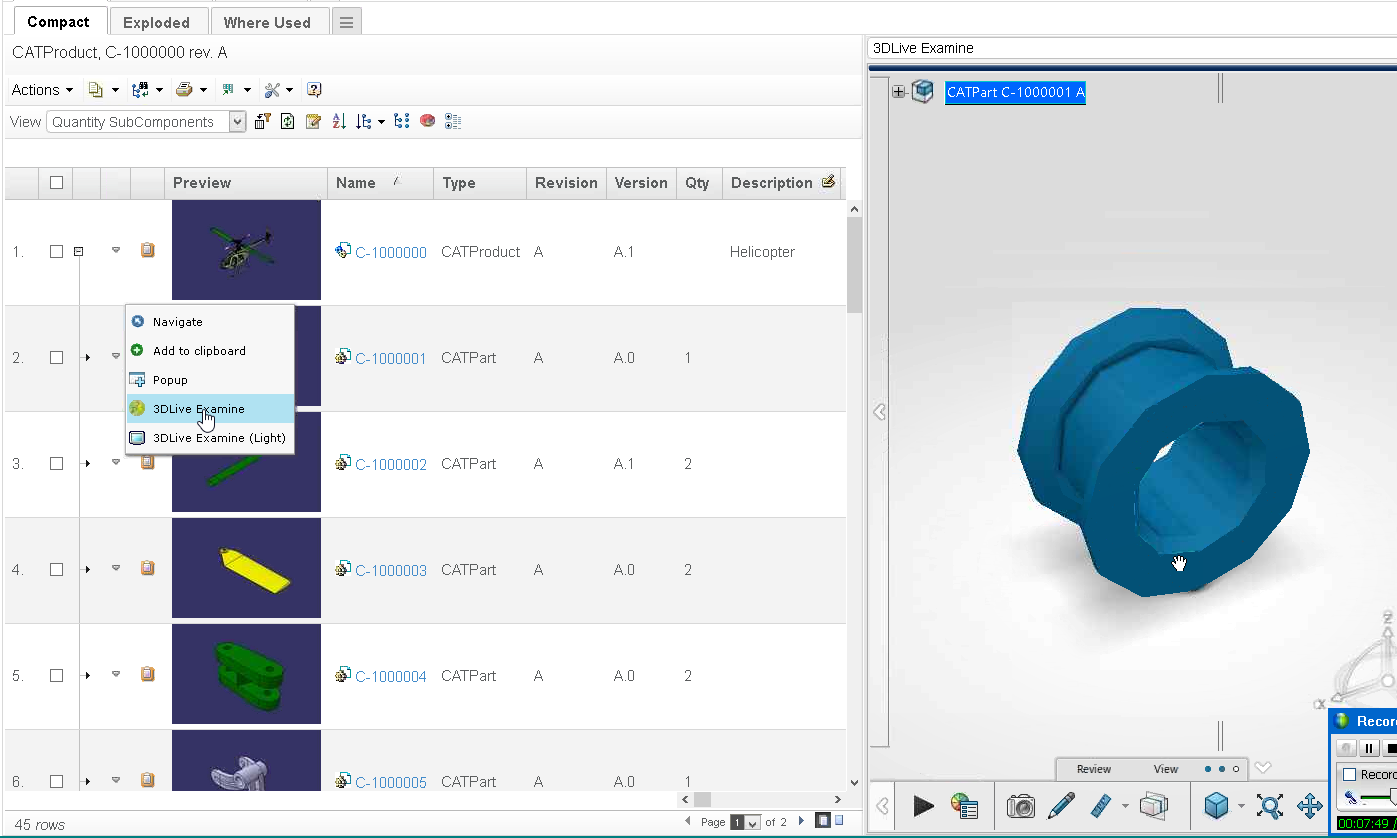This screenshot has width=1397, height=838.
Task: Open the C-1000003 part link
Action: (390, 571)
